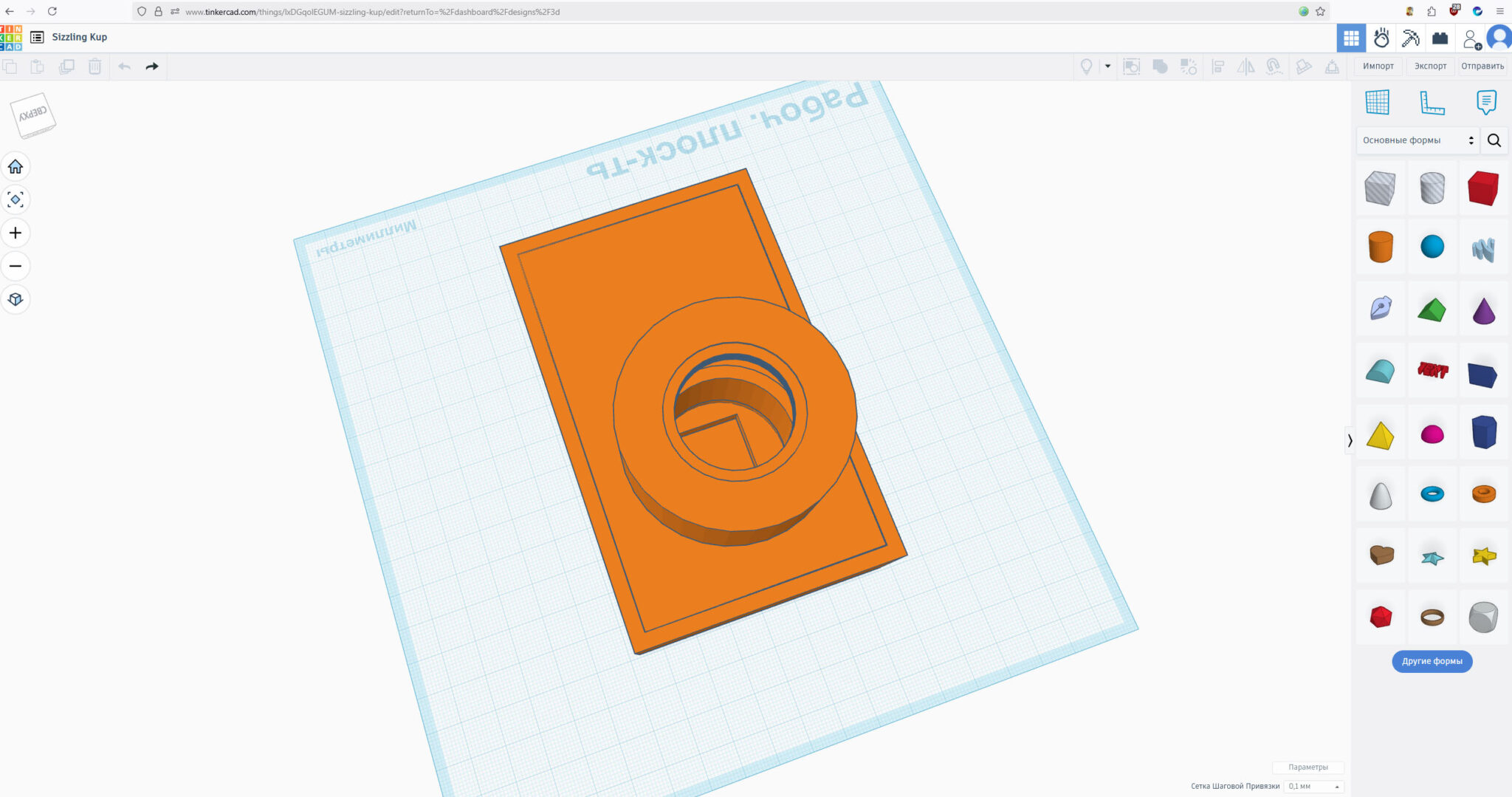Pick the orange cylinder shape

(x=1380, y=247)
